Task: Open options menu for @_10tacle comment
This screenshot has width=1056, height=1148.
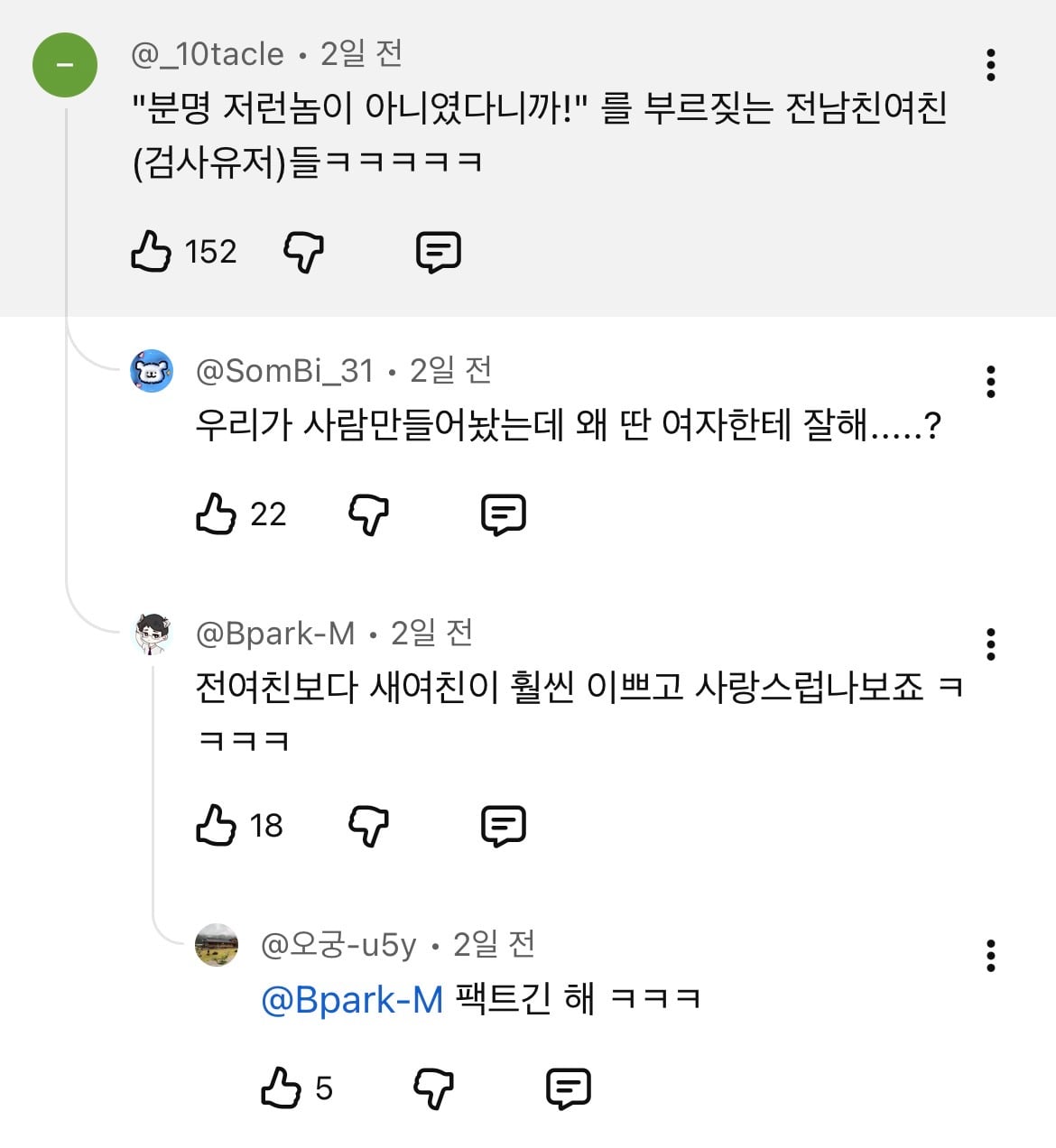Action: click(991, 65)
